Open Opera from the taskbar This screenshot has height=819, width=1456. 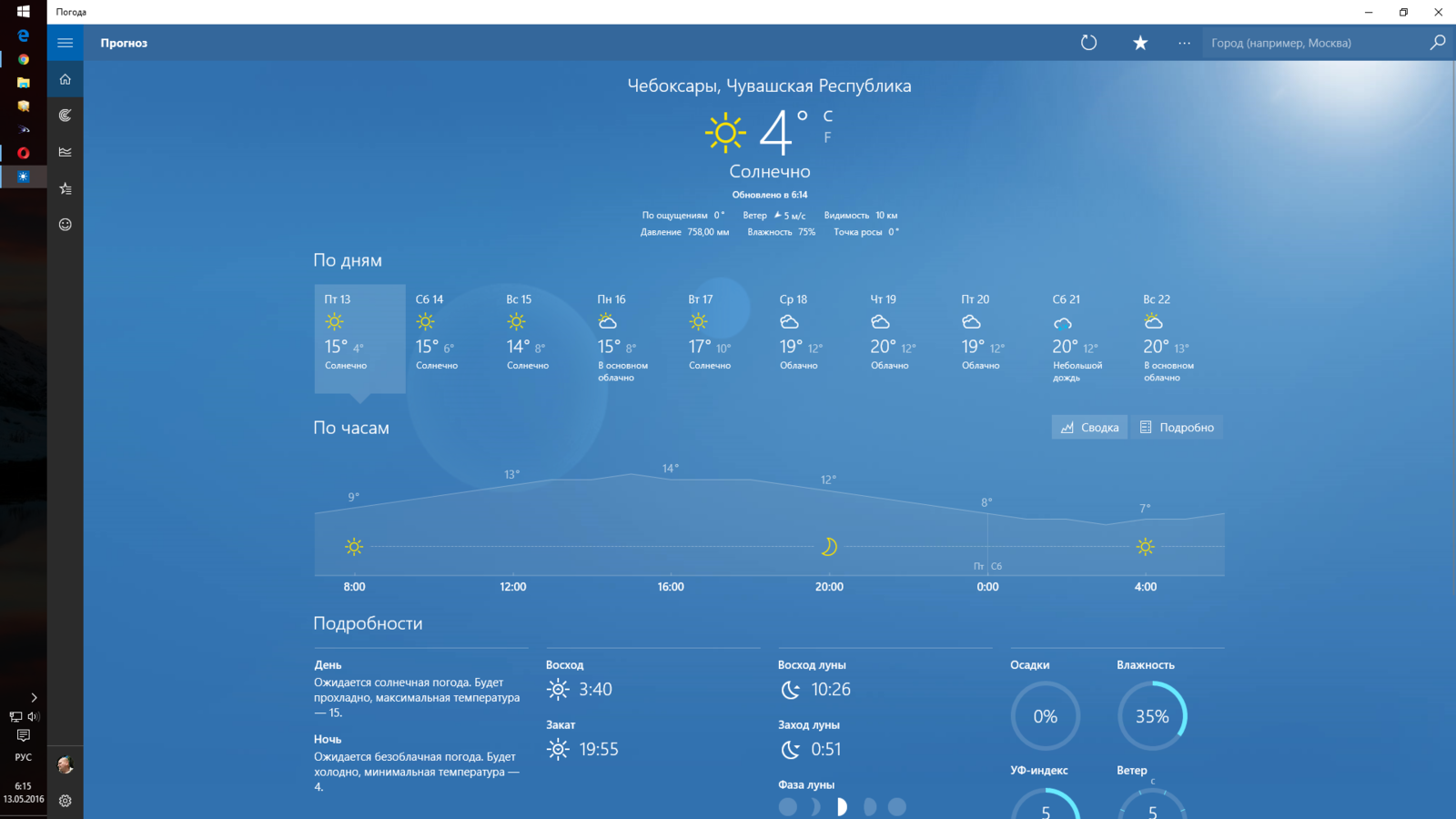coord(24,153)
